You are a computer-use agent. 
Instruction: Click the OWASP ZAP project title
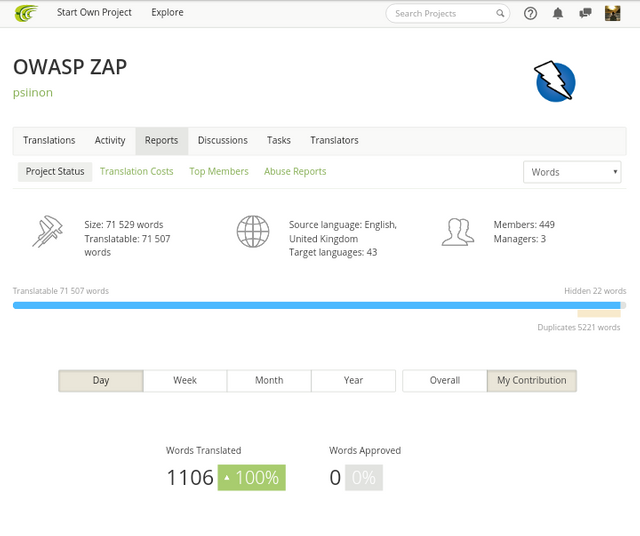pyautogui.click(x=70, y=67)
